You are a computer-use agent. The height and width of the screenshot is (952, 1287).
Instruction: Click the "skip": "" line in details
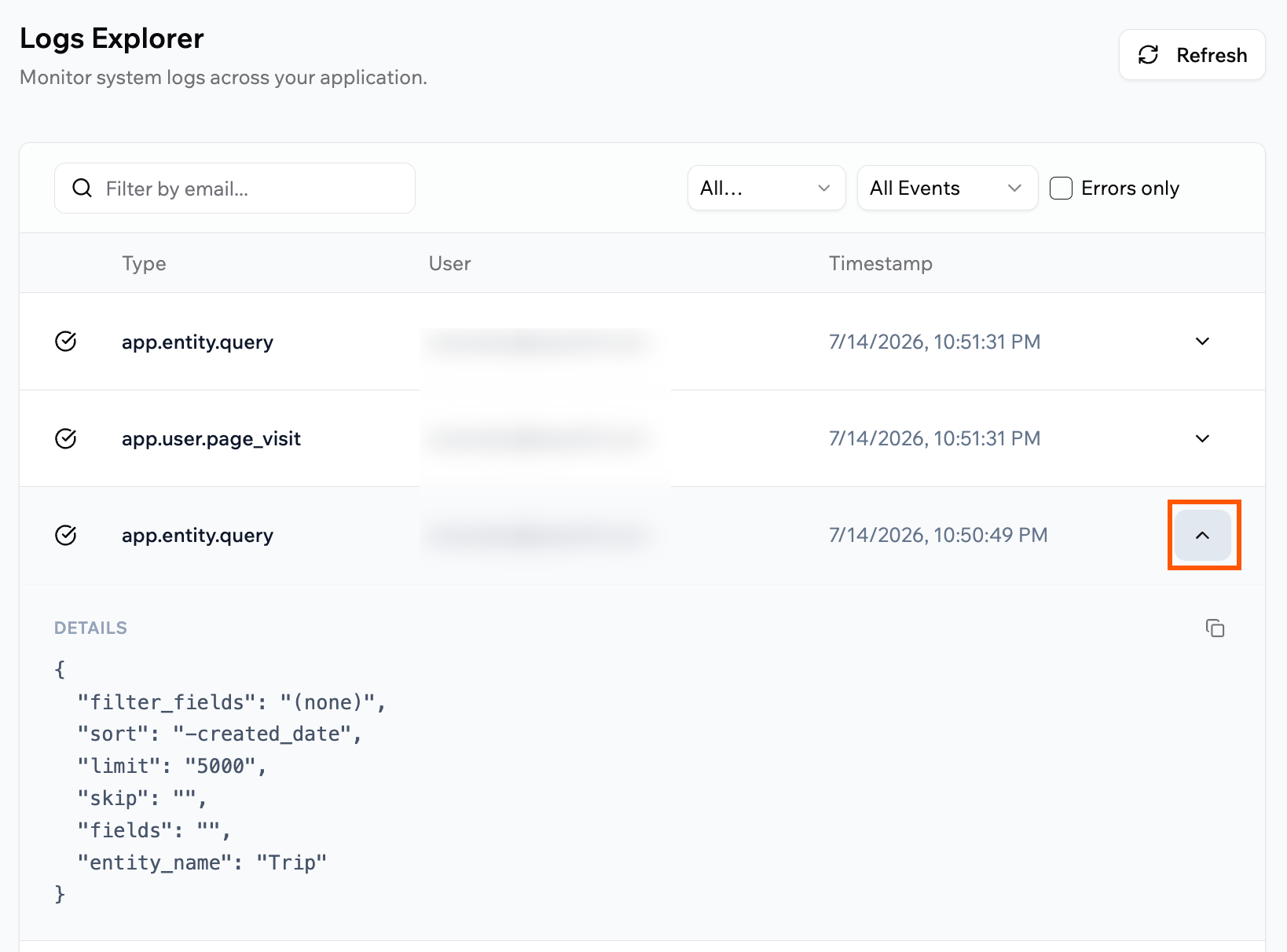(x=142, y=798)
